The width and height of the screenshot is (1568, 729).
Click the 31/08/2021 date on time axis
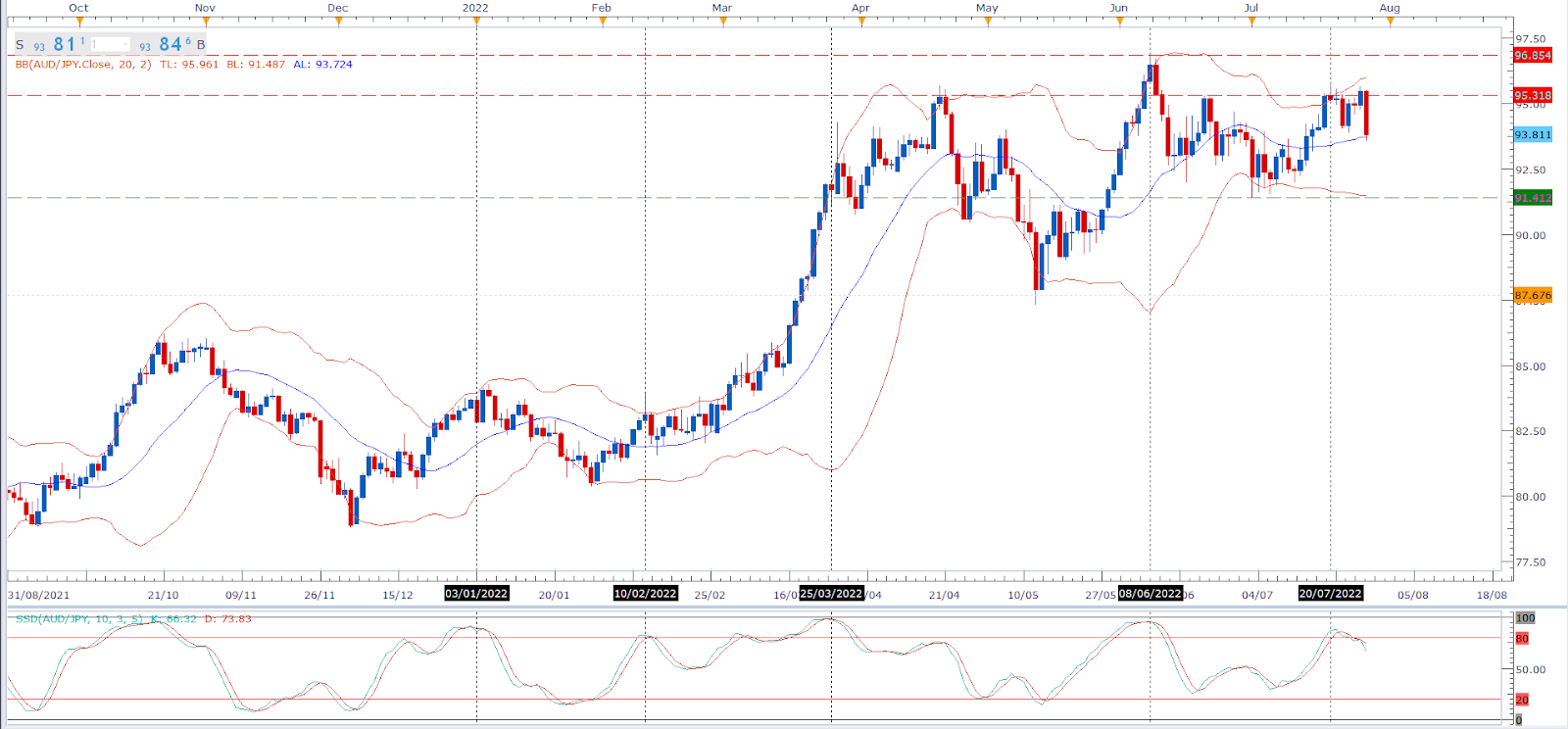pos(39,595)
